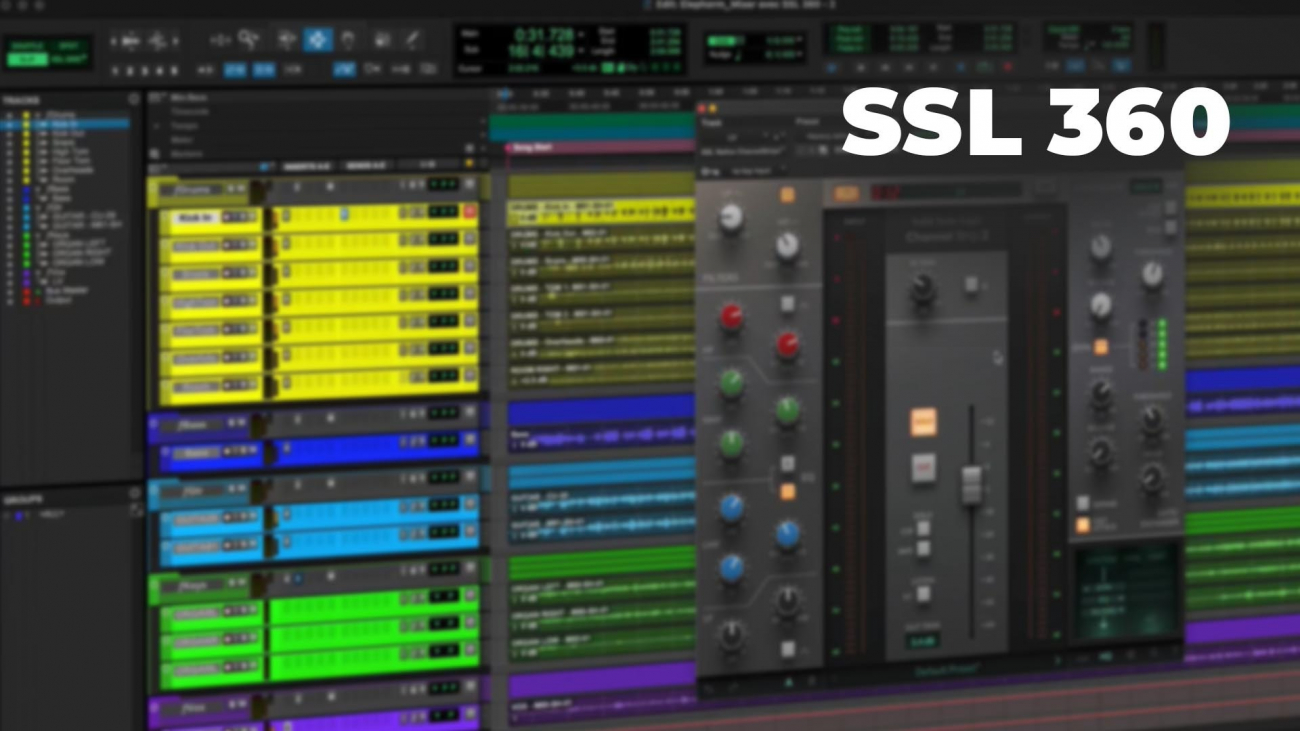Open the Tracks list options menu

(134, 100)
